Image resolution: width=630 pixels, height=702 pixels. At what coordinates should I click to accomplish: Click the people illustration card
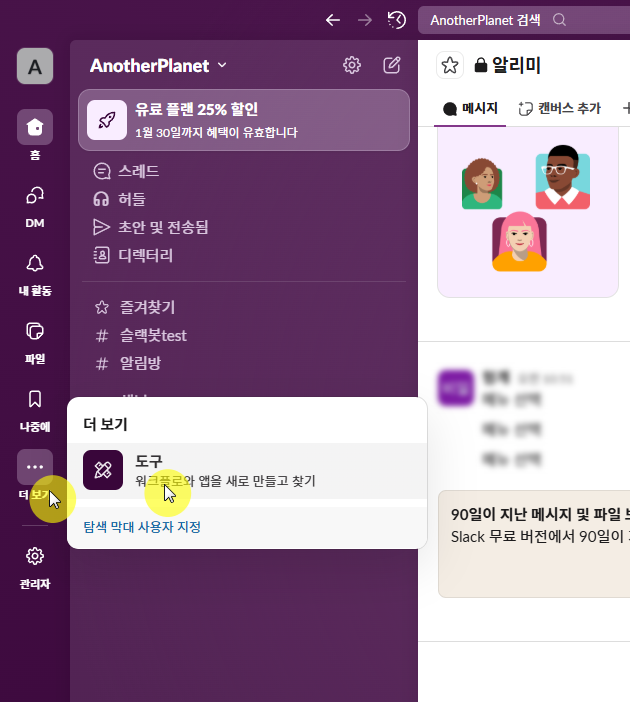[x=528, y=212]
